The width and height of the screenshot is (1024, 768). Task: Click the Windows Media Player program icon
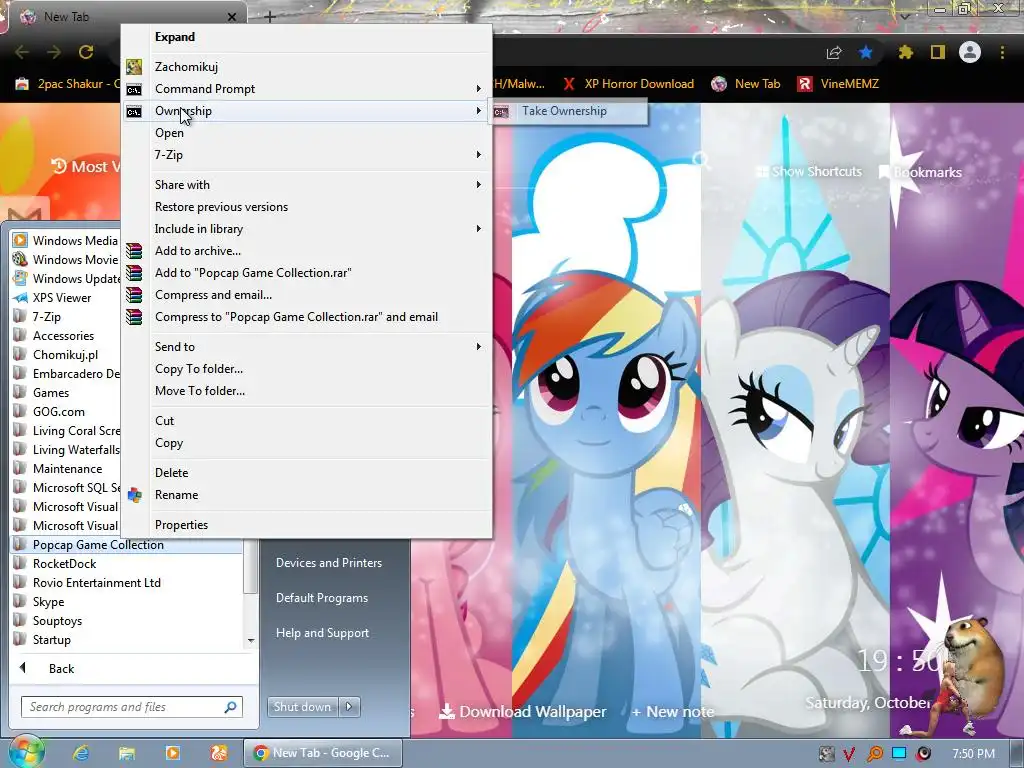pyautogui.click(x=20, y=240)
